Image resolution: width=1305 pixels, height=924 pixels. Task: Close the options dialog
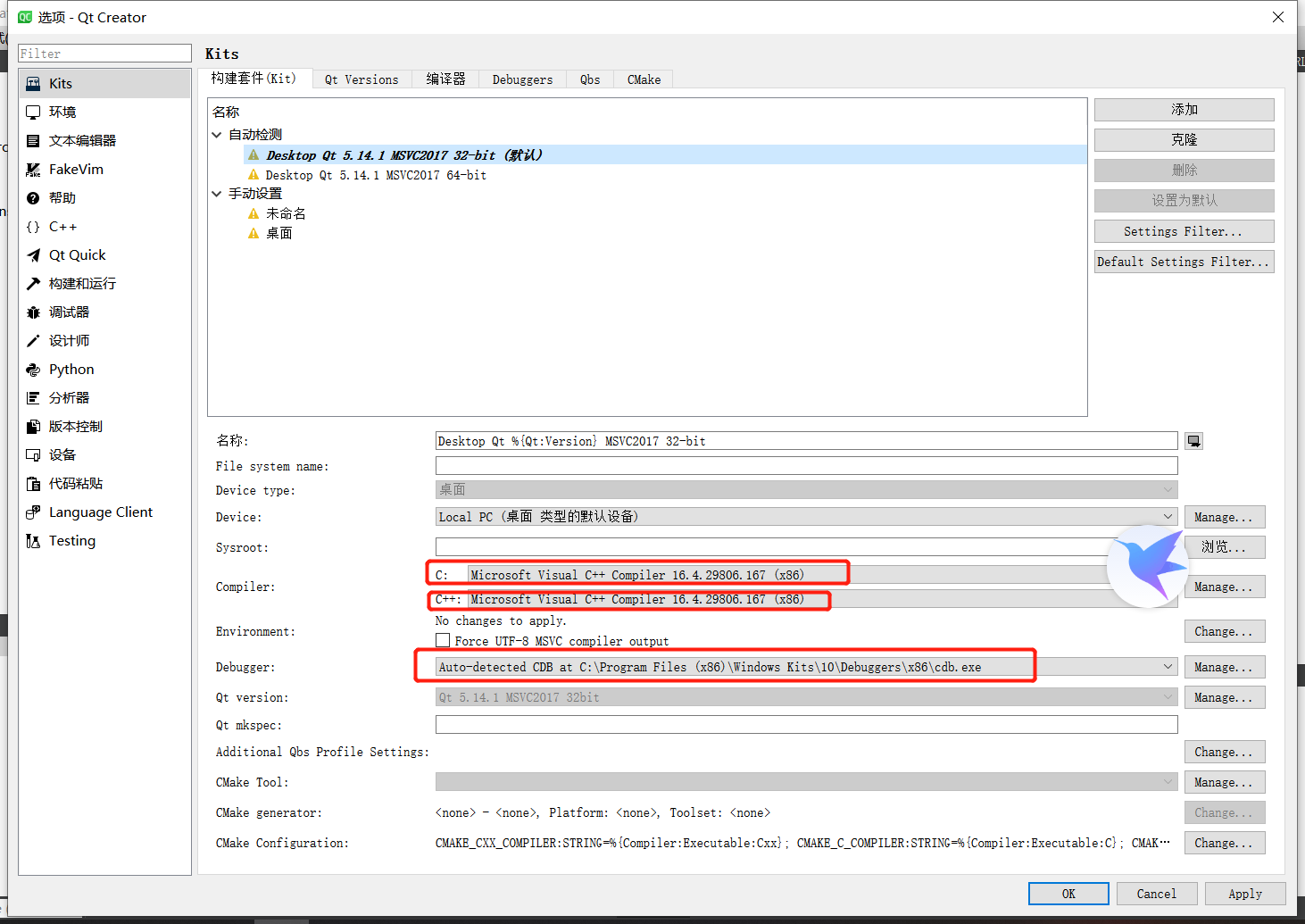coord(1278,17)
